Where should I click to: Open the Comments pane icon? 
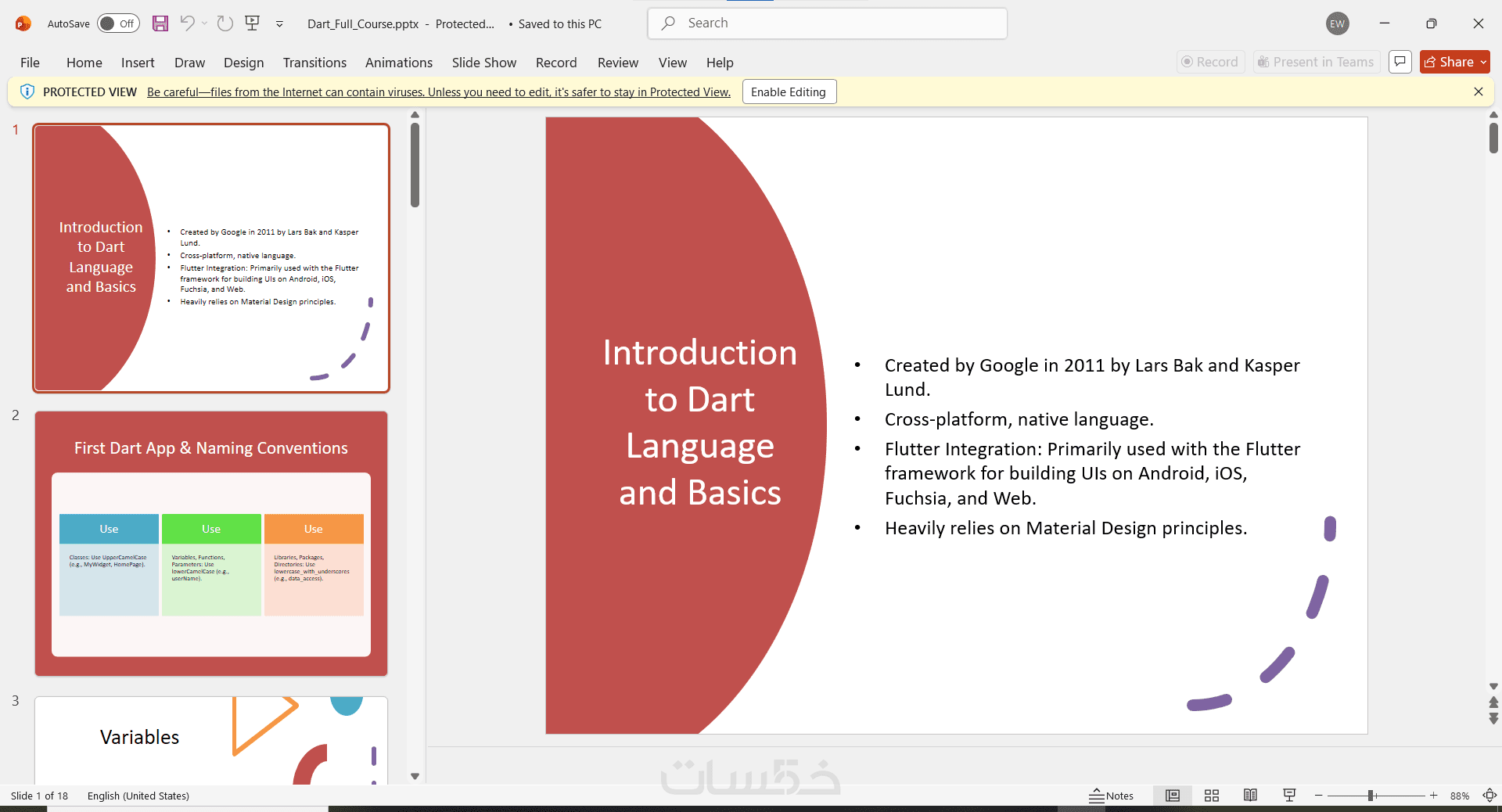coord(1400,62)
